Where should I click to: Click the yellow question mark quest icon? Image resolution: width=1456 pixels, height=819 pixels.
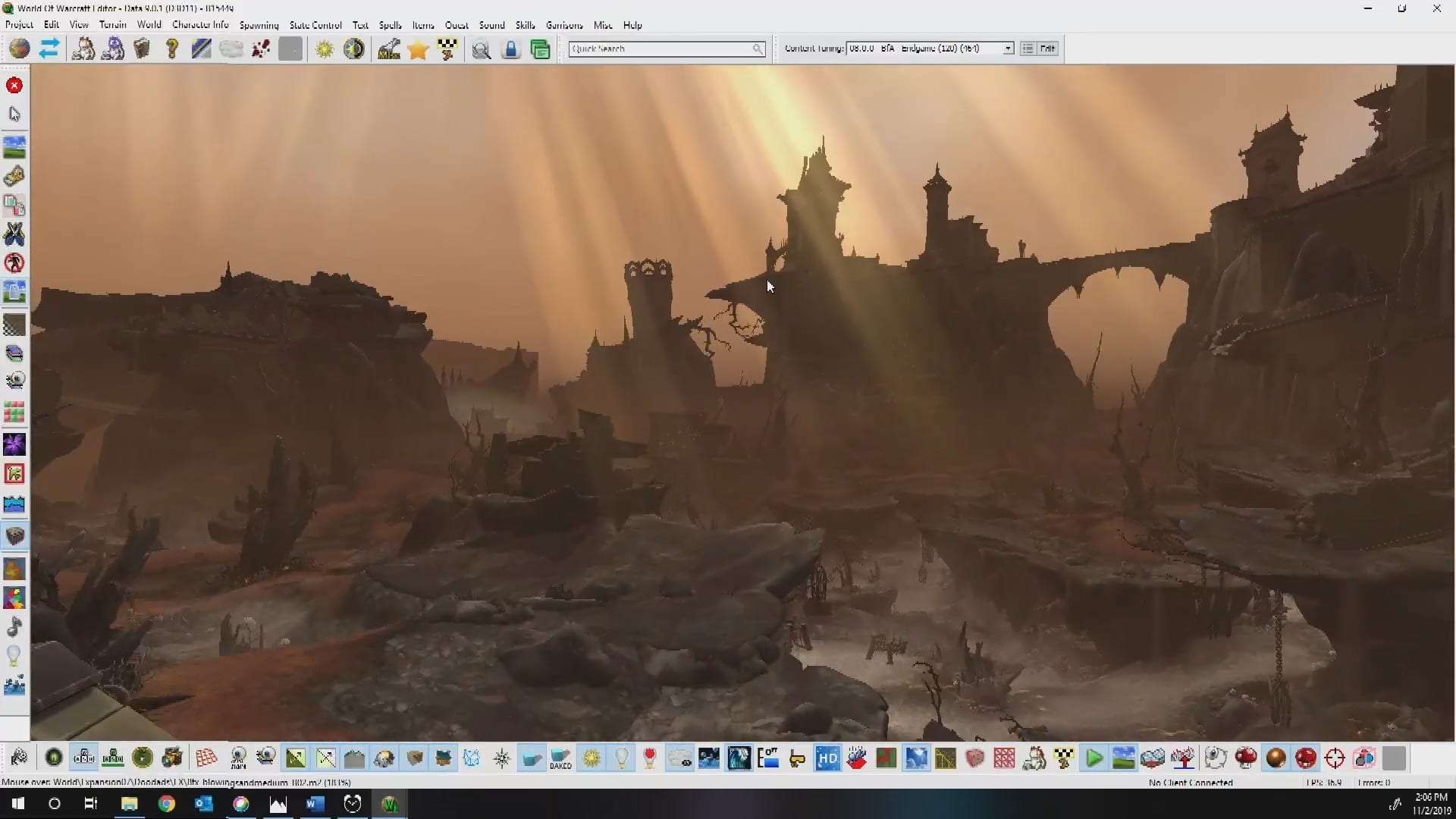[172, 49]
